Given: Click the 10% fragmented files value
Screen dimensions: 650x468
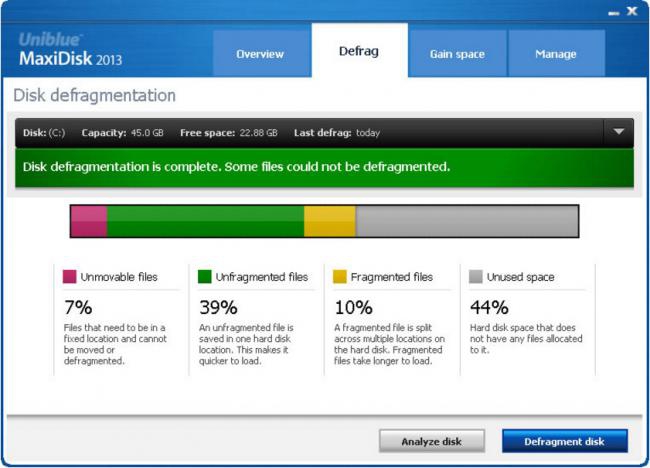Looking at the screenshot, I should tap(354, 307).
